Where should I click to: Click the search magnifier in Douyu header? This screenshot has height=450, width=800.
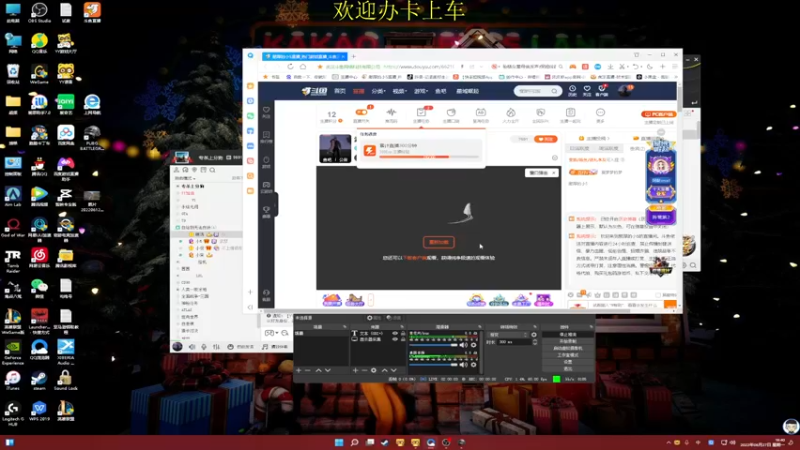click(554, 91)
